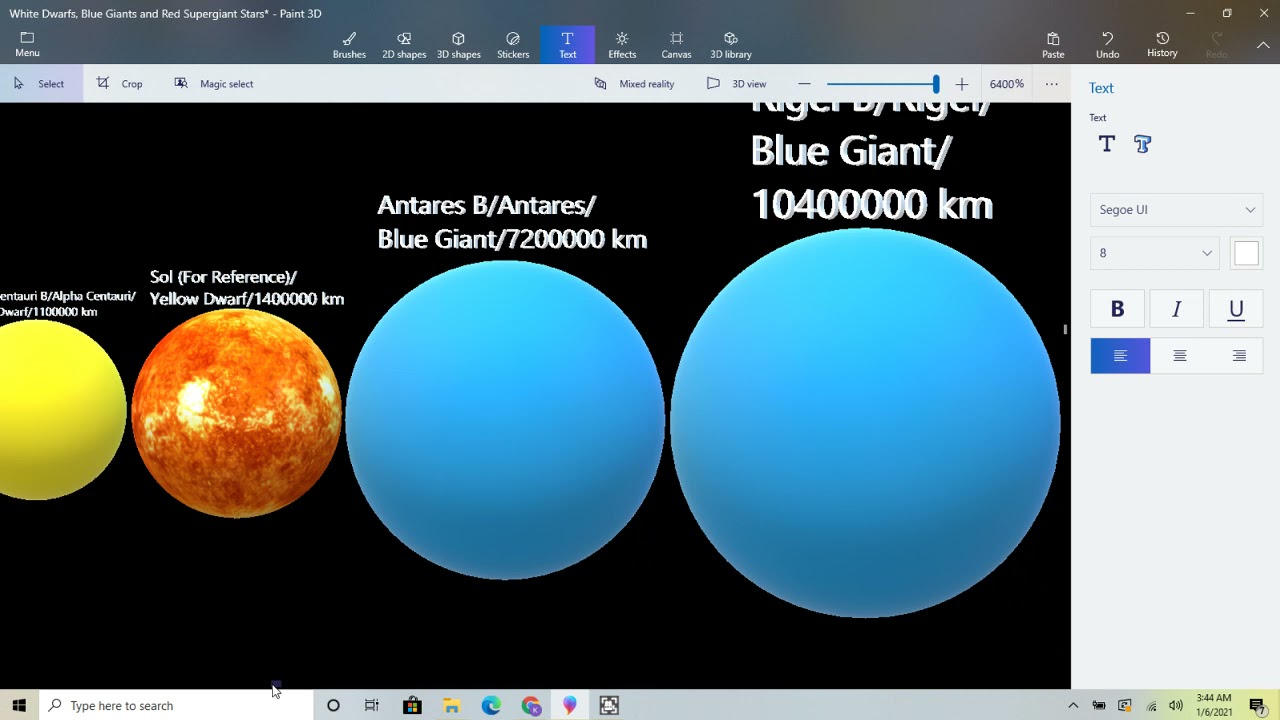Align text right
The image size is (1280, 720).
pos(1239,356)
